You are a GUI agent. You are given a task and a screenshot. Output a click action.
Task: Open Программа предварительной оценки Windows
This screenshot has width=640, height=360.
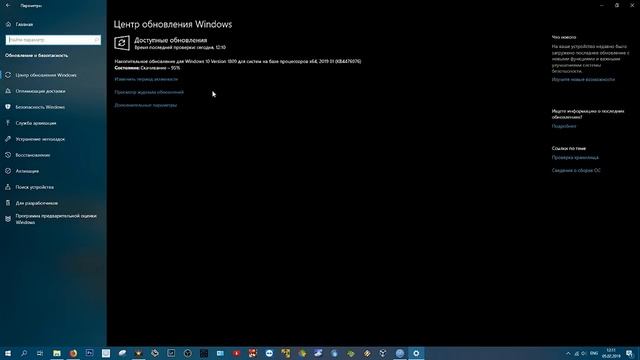coord(53,219)
